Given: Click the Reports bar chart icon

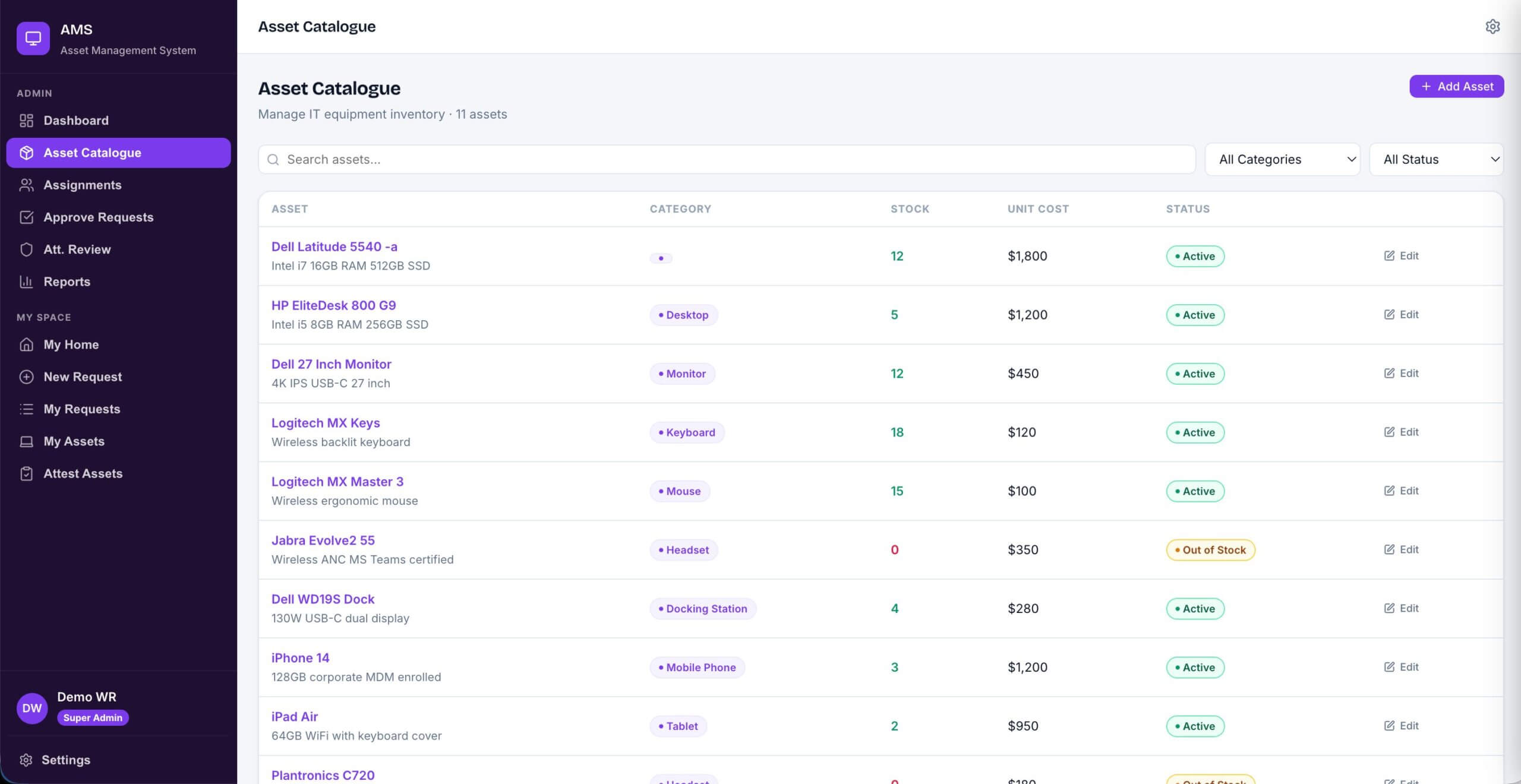Looking at the screenshot, I should click(x=26, y=282).
